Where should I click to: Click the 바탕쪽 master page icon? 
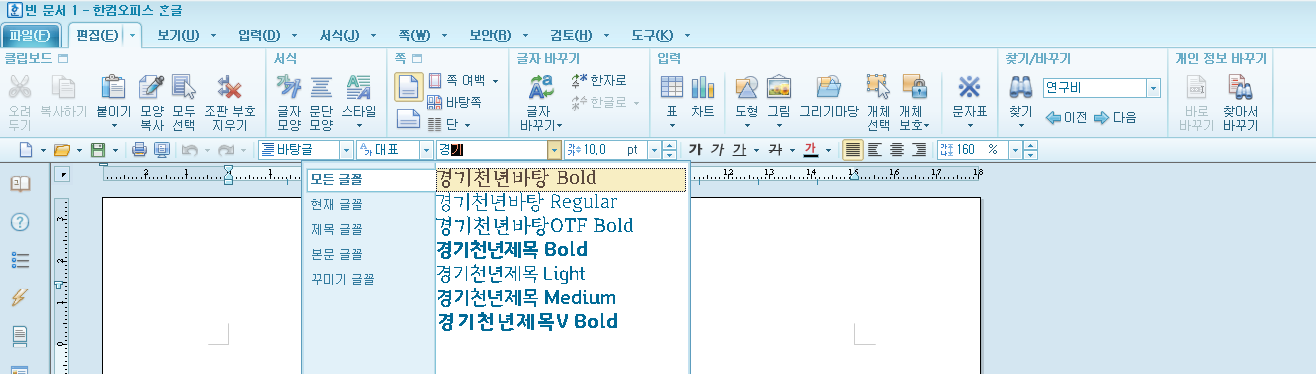456,102
